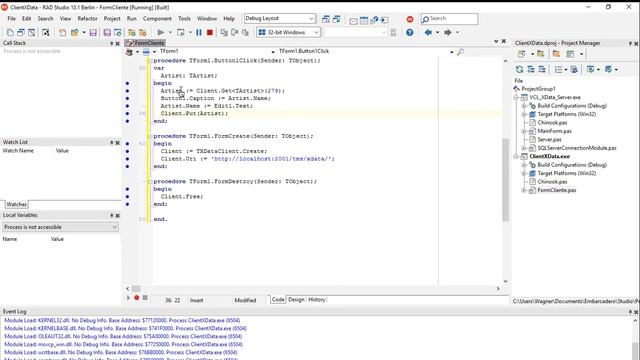This screenshot has width=640, height=360.
Task: Open the 32-bit Windows platform dropdown
Action: point(289,32)
